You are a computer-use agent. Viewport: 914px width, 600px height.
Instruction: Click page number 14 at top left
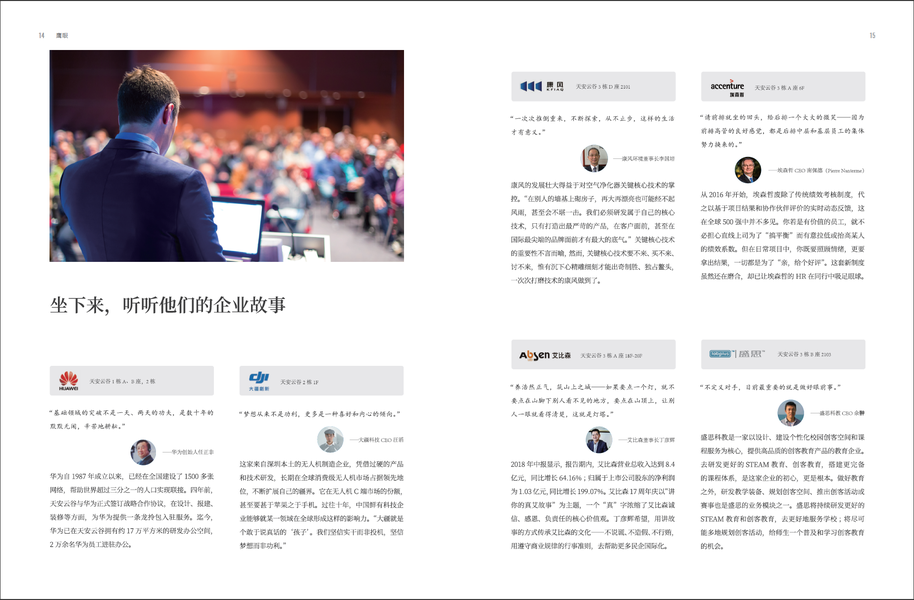coord(41,36)
